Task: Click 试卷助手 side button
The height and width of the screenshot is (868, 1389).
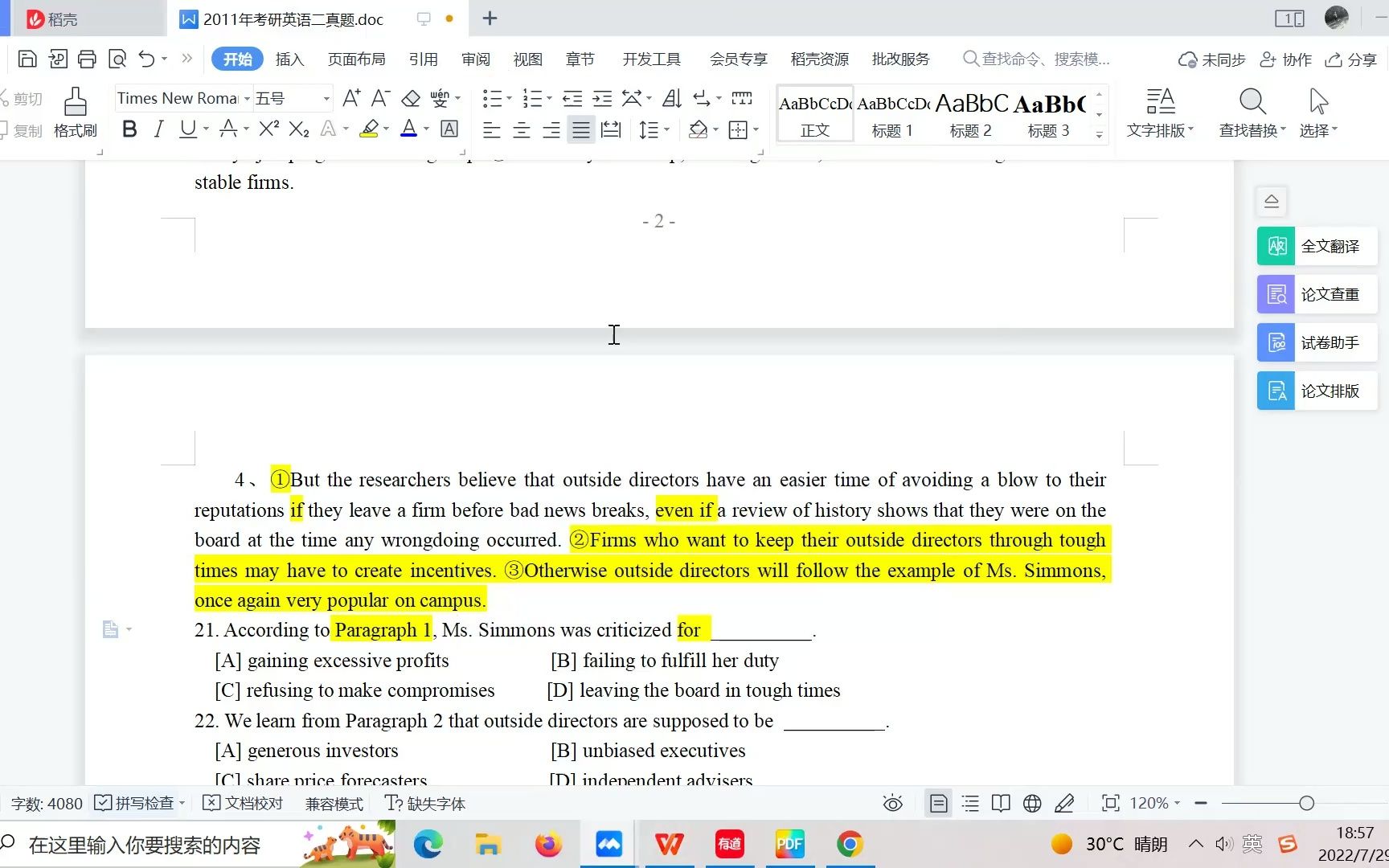Action: (x=1317, y=342)
